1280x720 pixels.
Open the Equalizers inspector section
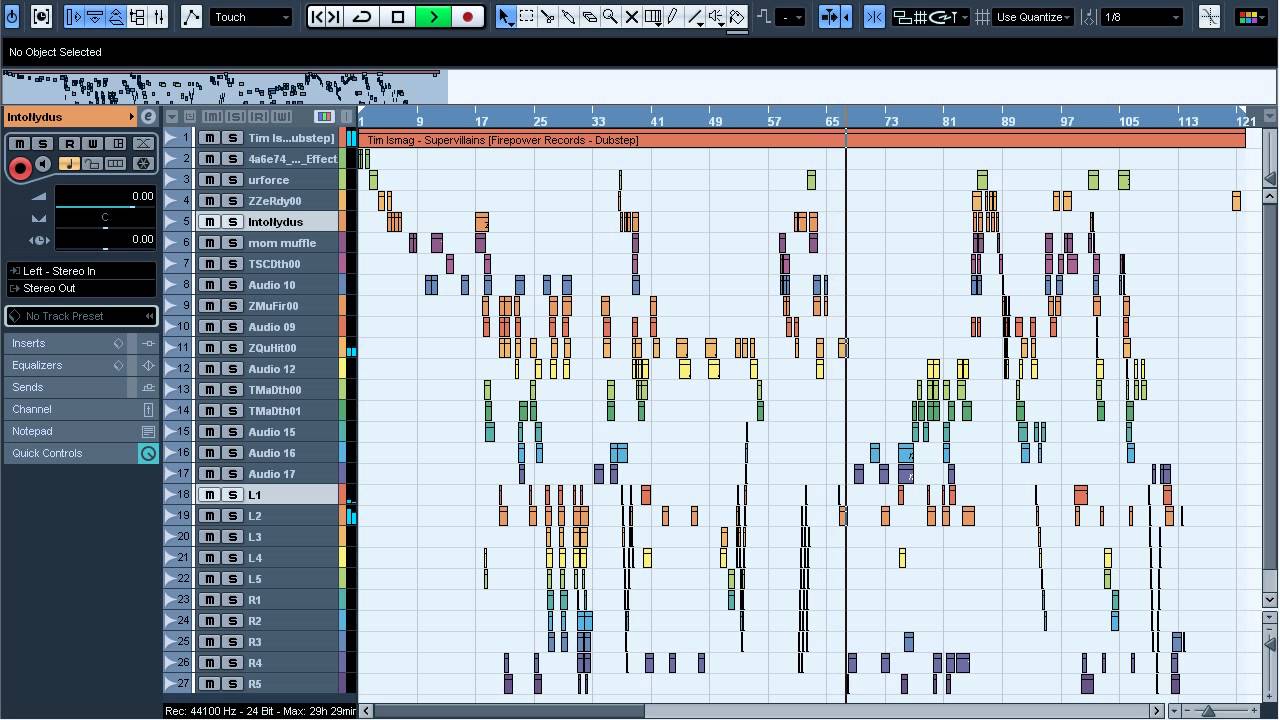(x=82, y=365)
